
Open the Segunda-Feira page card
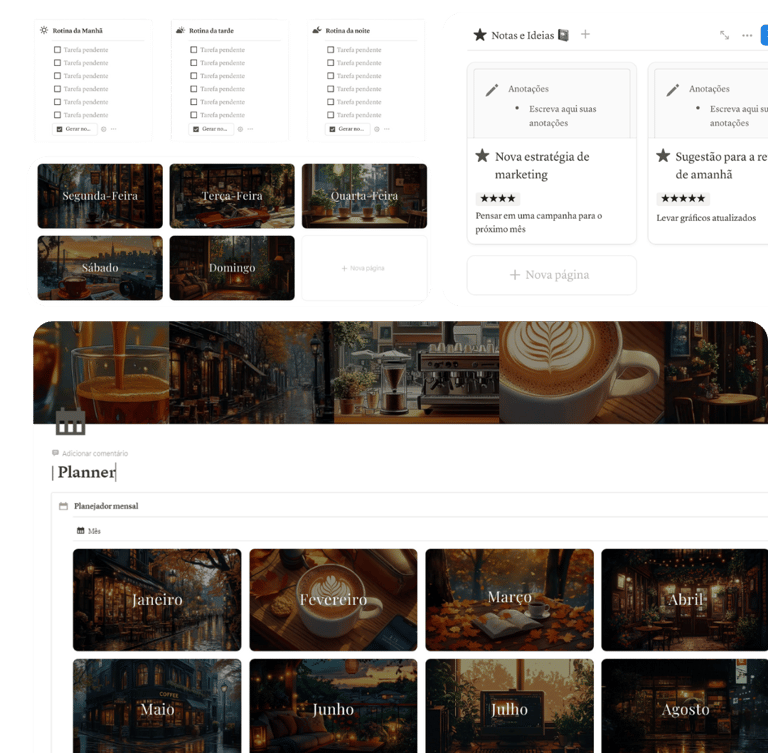(x=100, y=196)
